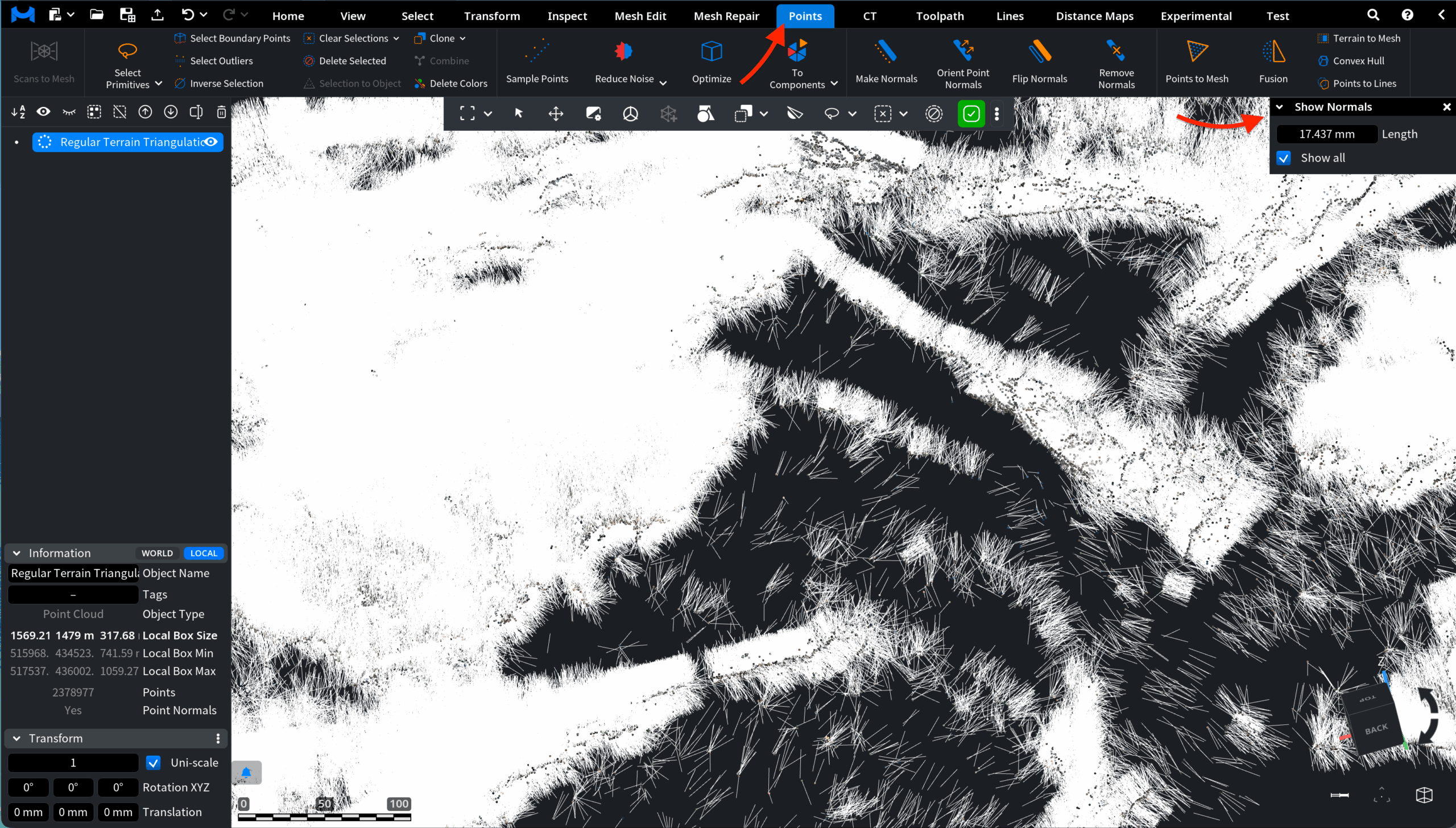Screen dimensions: 1456x828
Task: Hide all objects with the closed eye icon
Action: click(x=69, y=112)
